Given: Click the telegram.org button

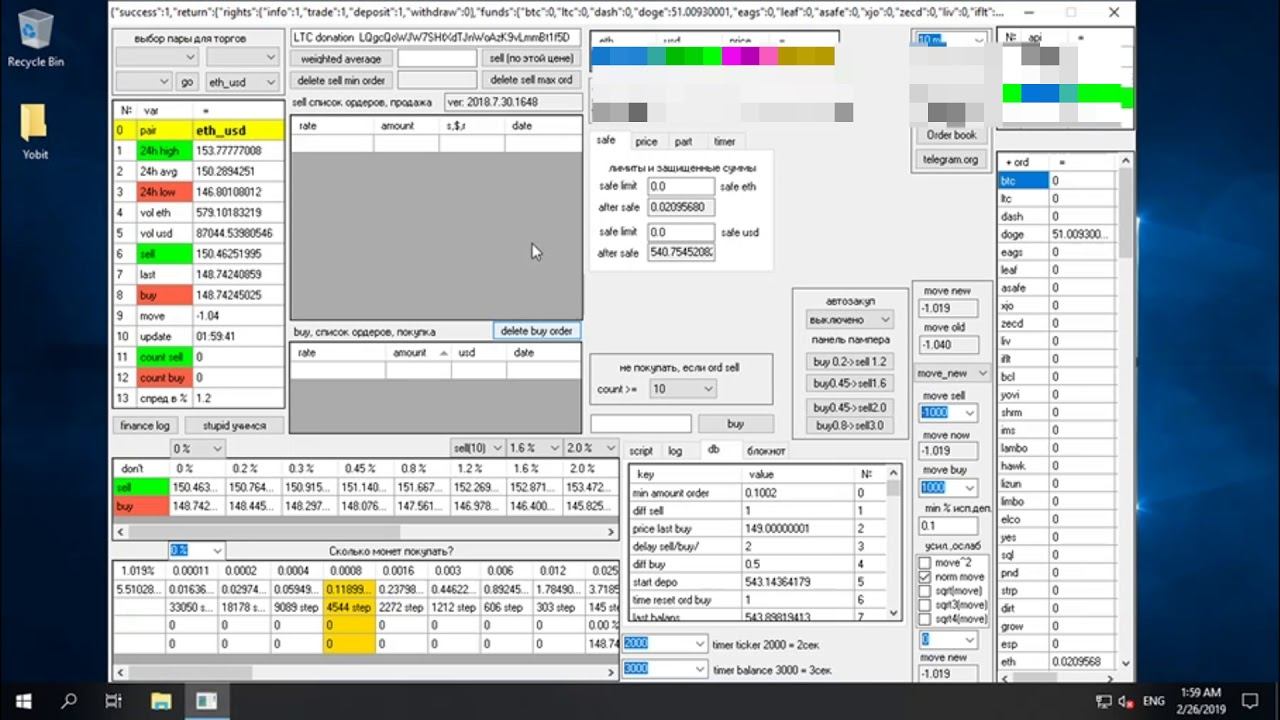Looking at the screenshot, I should 951,159.
